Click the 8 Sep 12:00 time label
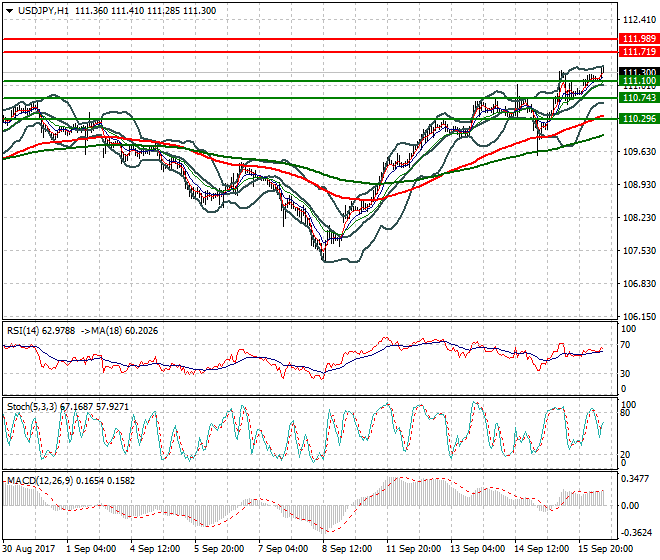The width and height of the screenshot is (660, 560). pos(347,549)
